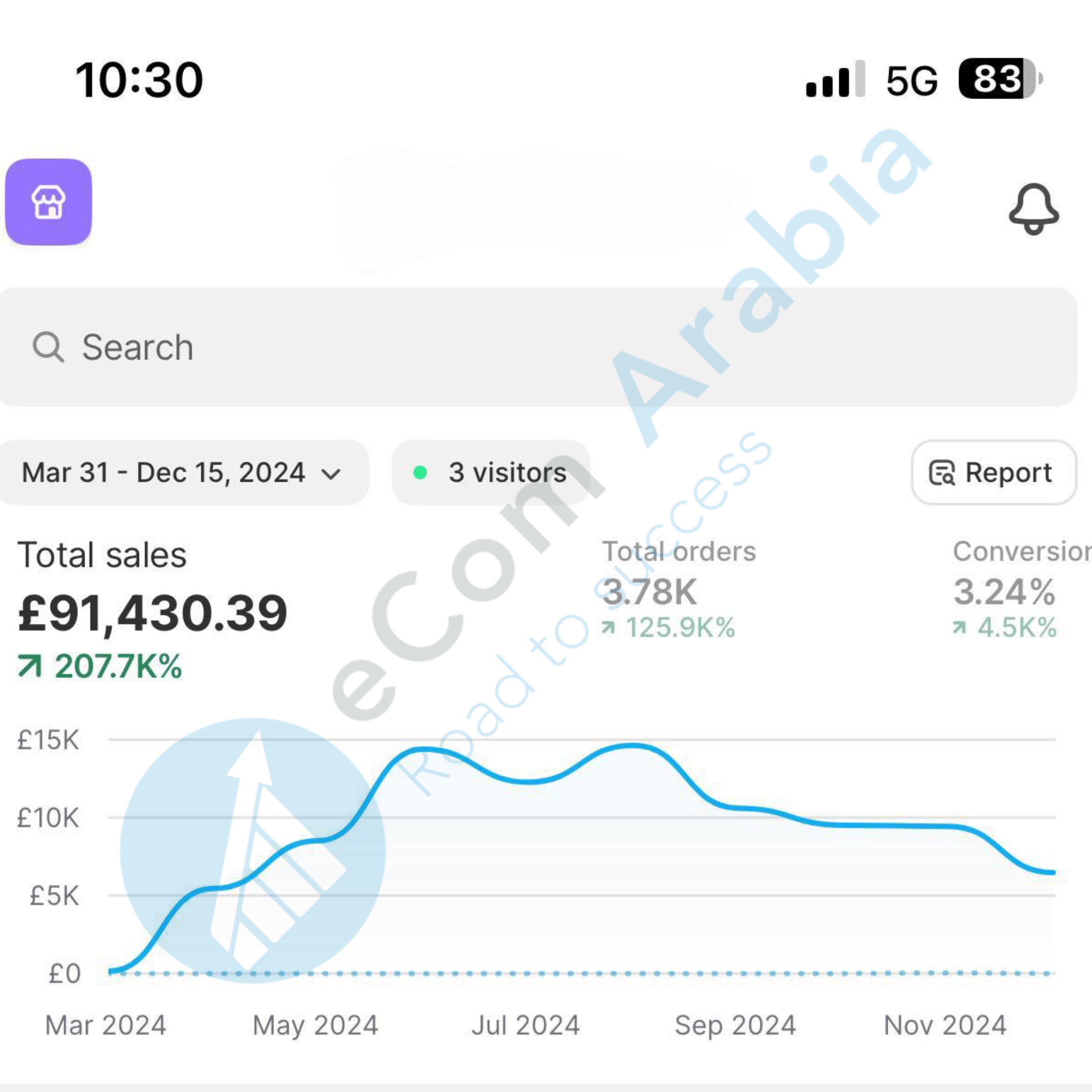The width and height of the screenshot is (1092, 1092).
Task: Tap the 5G network status indicator
Action: [x=912, y=80]
